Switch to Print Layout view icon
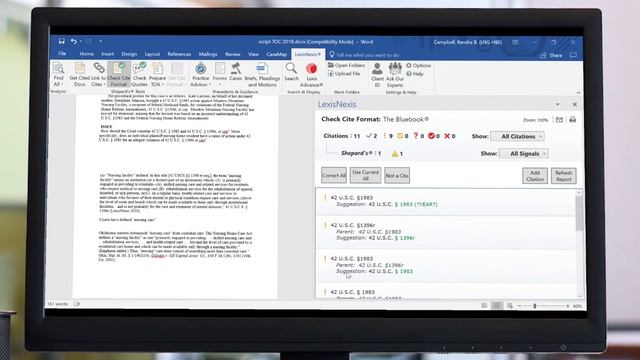640x360 pixels. 497,306
